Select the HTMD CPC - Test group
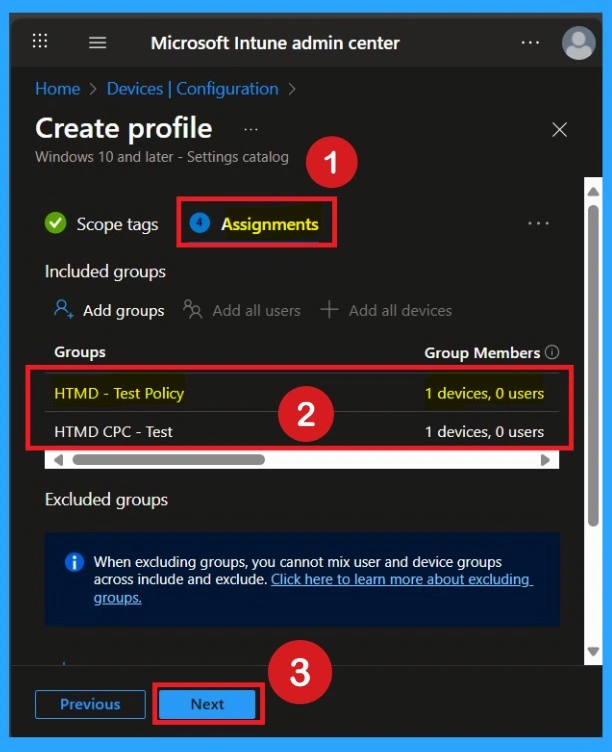Screen dimensions: 612x752 (113, 432)
